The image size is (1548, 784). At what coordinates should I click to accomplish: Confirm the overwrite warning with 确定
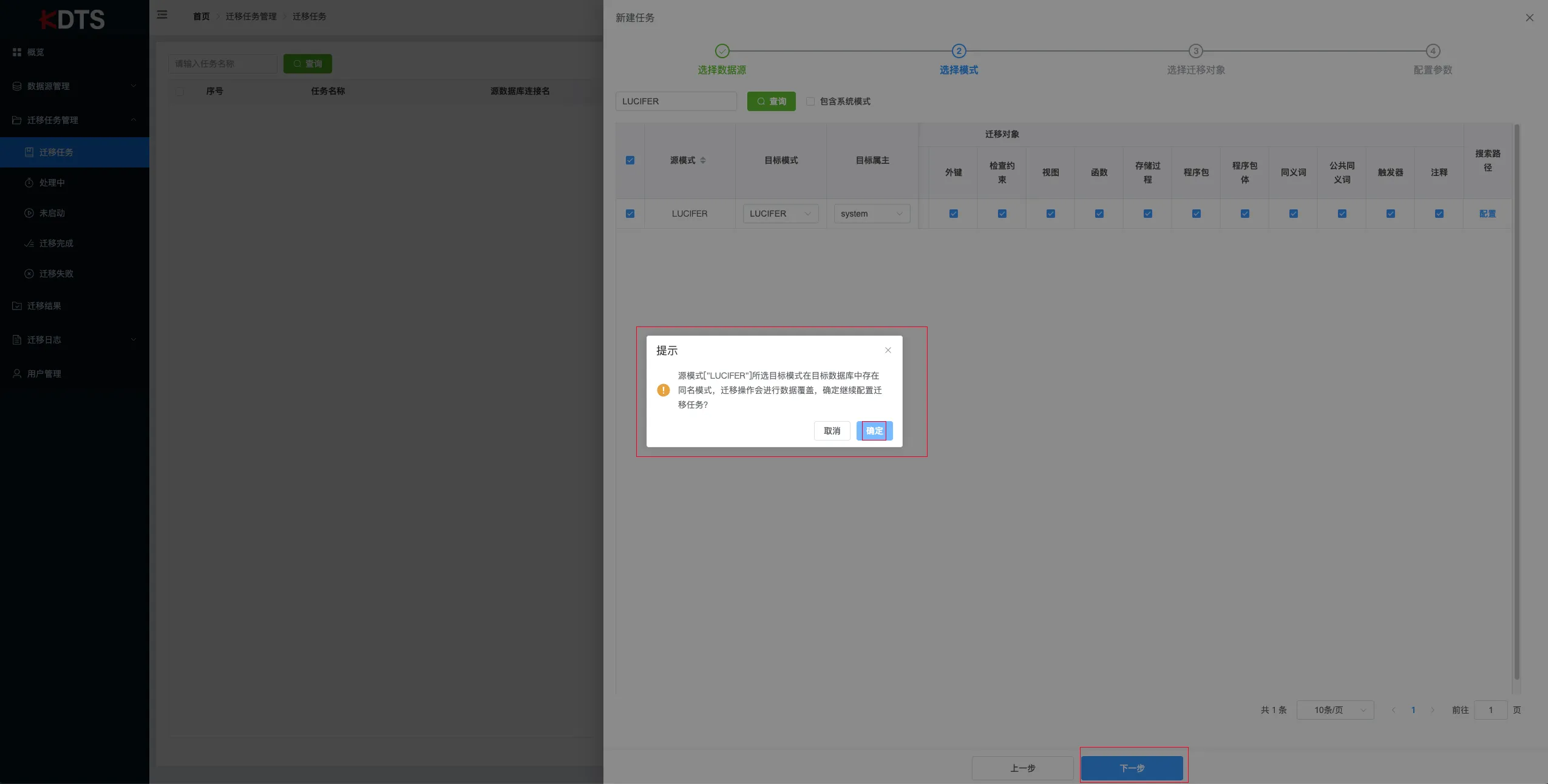point(874,431)
